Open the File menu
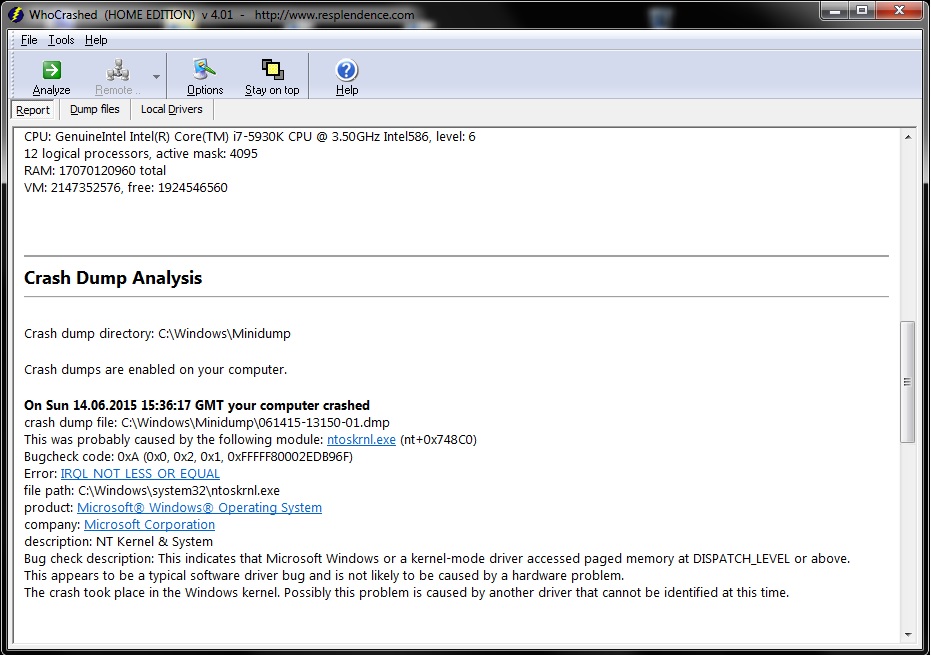Viewport: 931px width, 655px height. click(28, 40)
